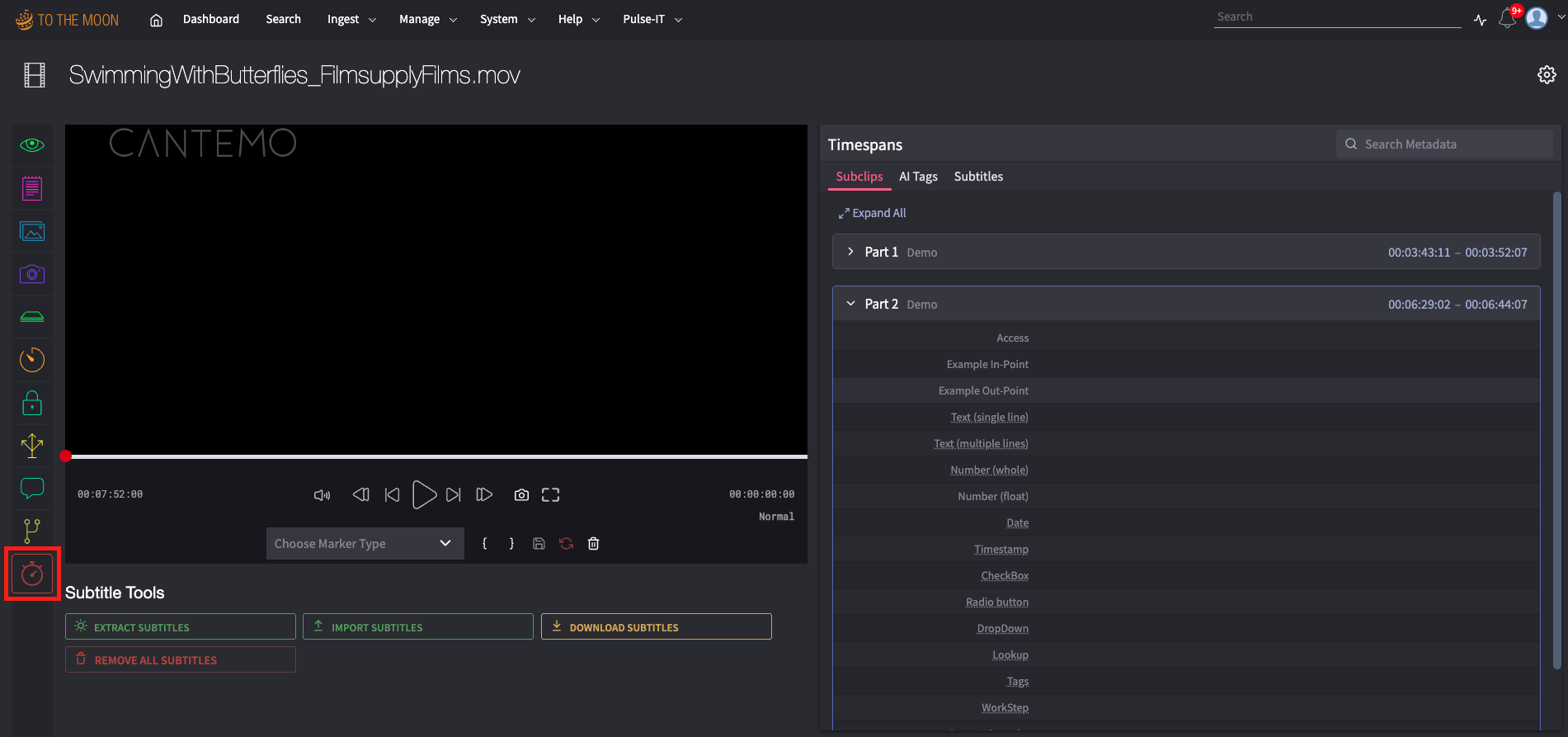Open the yellow export arrows sidebar icon
The height and width of the screenshot is (737, 1568).
click(x=32, y=446)
